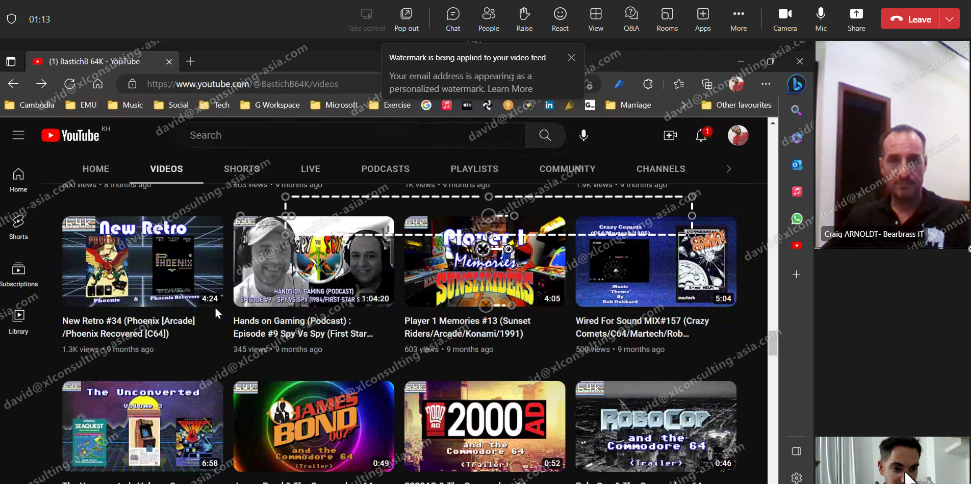Open the Rooms breakout panel
Viewport: 971px width, 484px height.
point(667,19)
